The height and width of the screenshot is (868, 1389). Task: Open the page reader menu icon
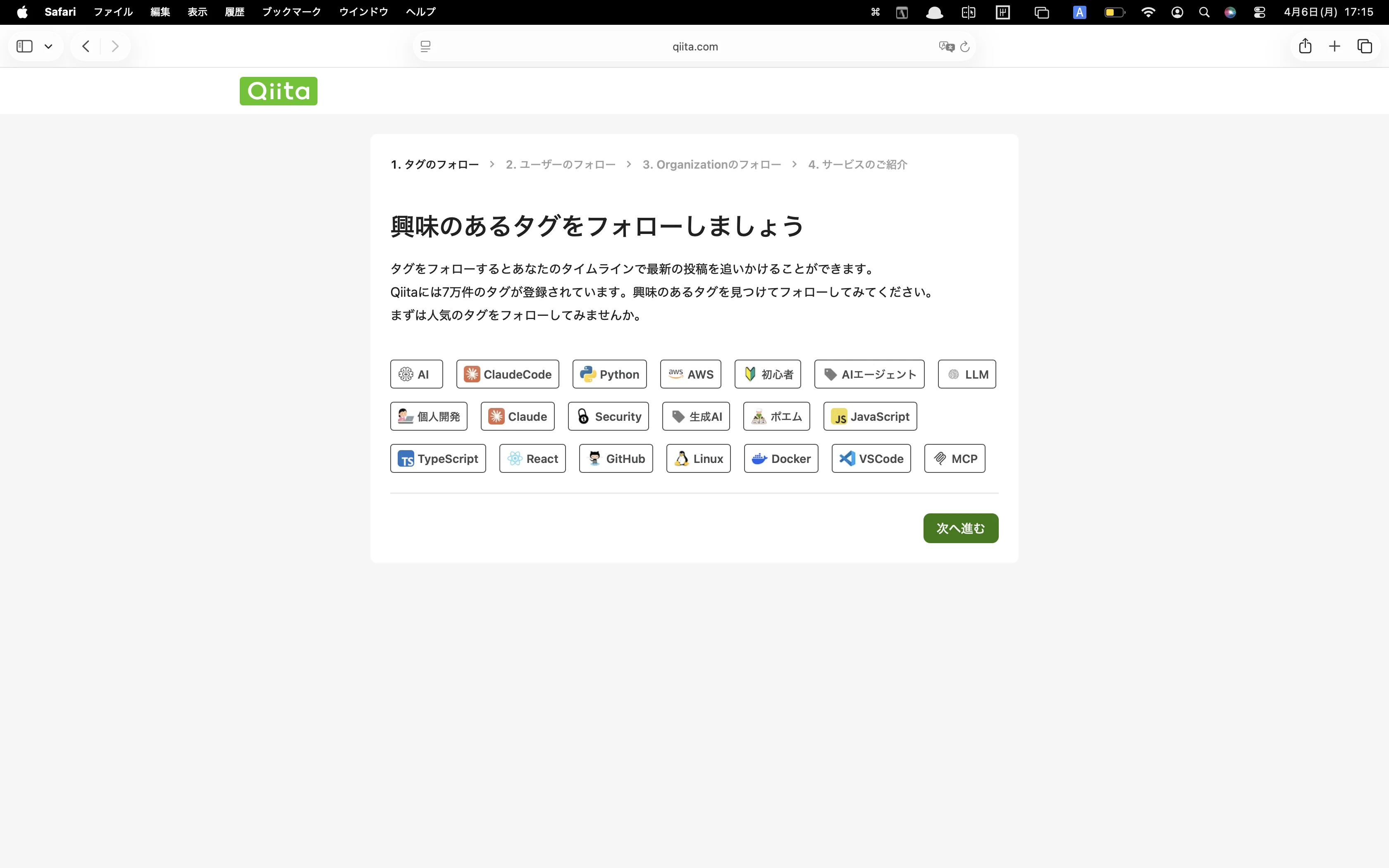pos(425,46)
